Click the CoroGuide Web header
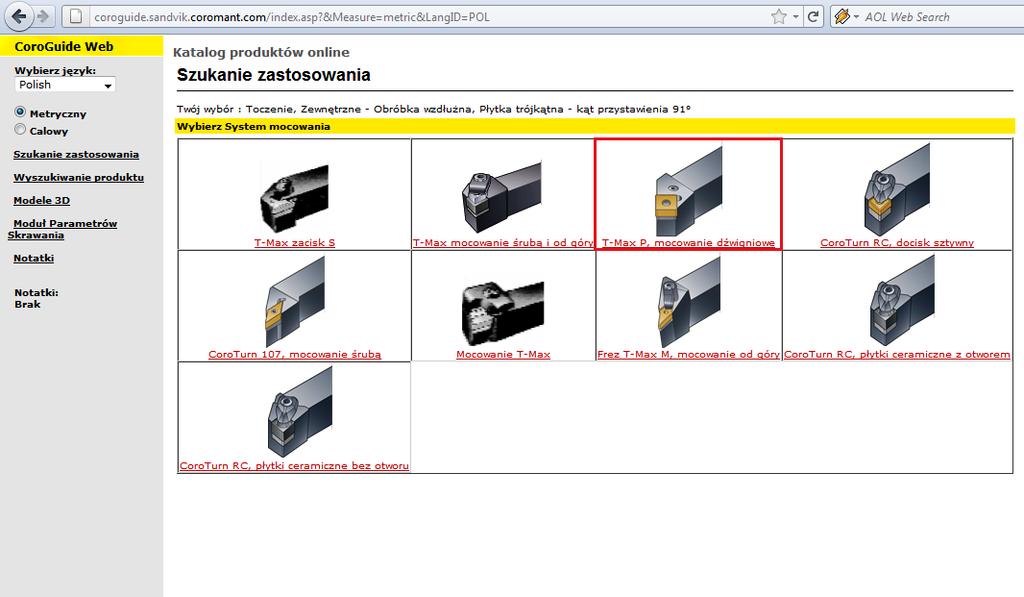Screen dimensions: 1024x597 click(64, 46)
